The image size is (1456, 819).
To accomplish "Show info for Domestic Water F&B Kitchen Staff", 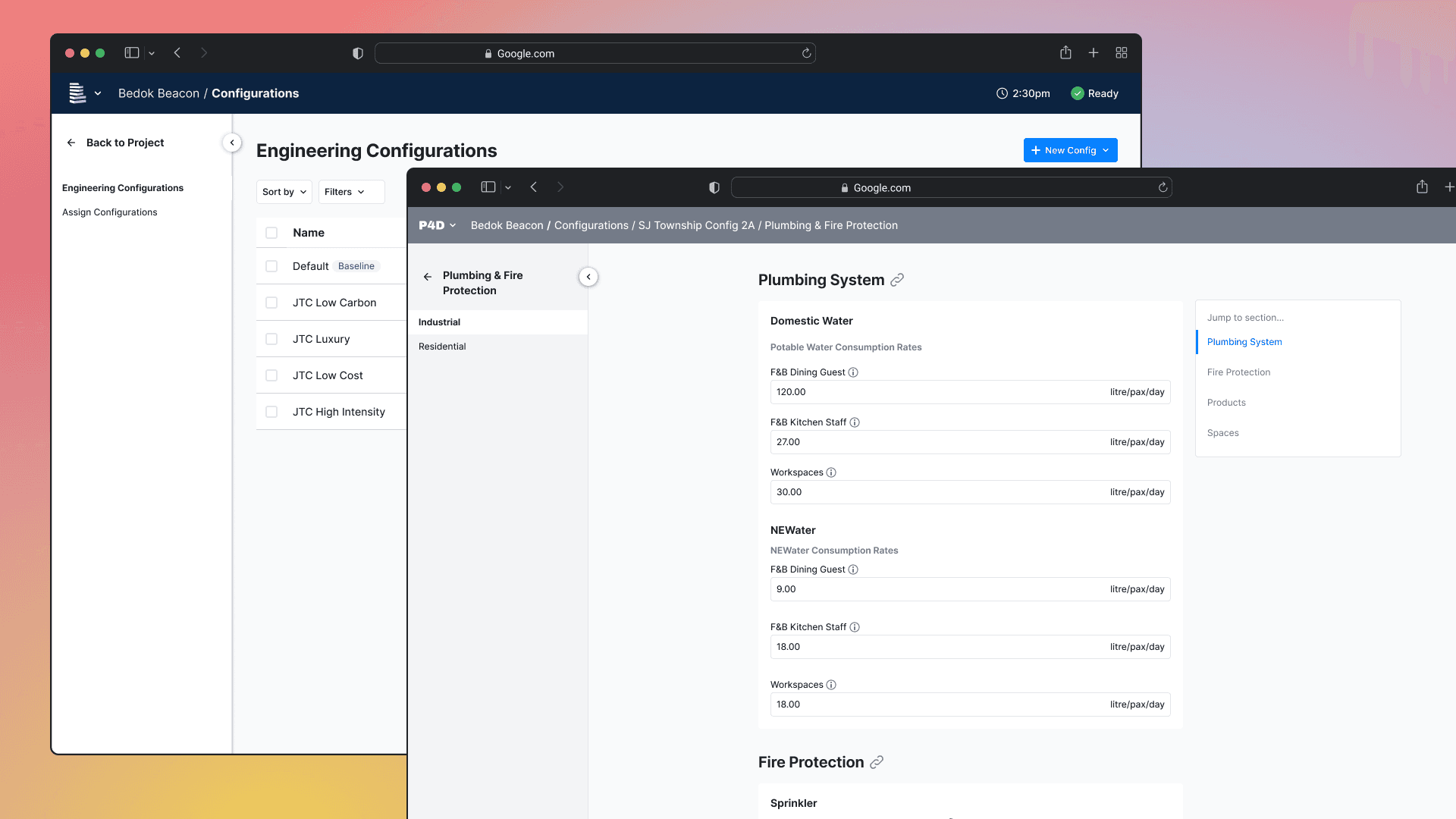I will pos(855,422).
